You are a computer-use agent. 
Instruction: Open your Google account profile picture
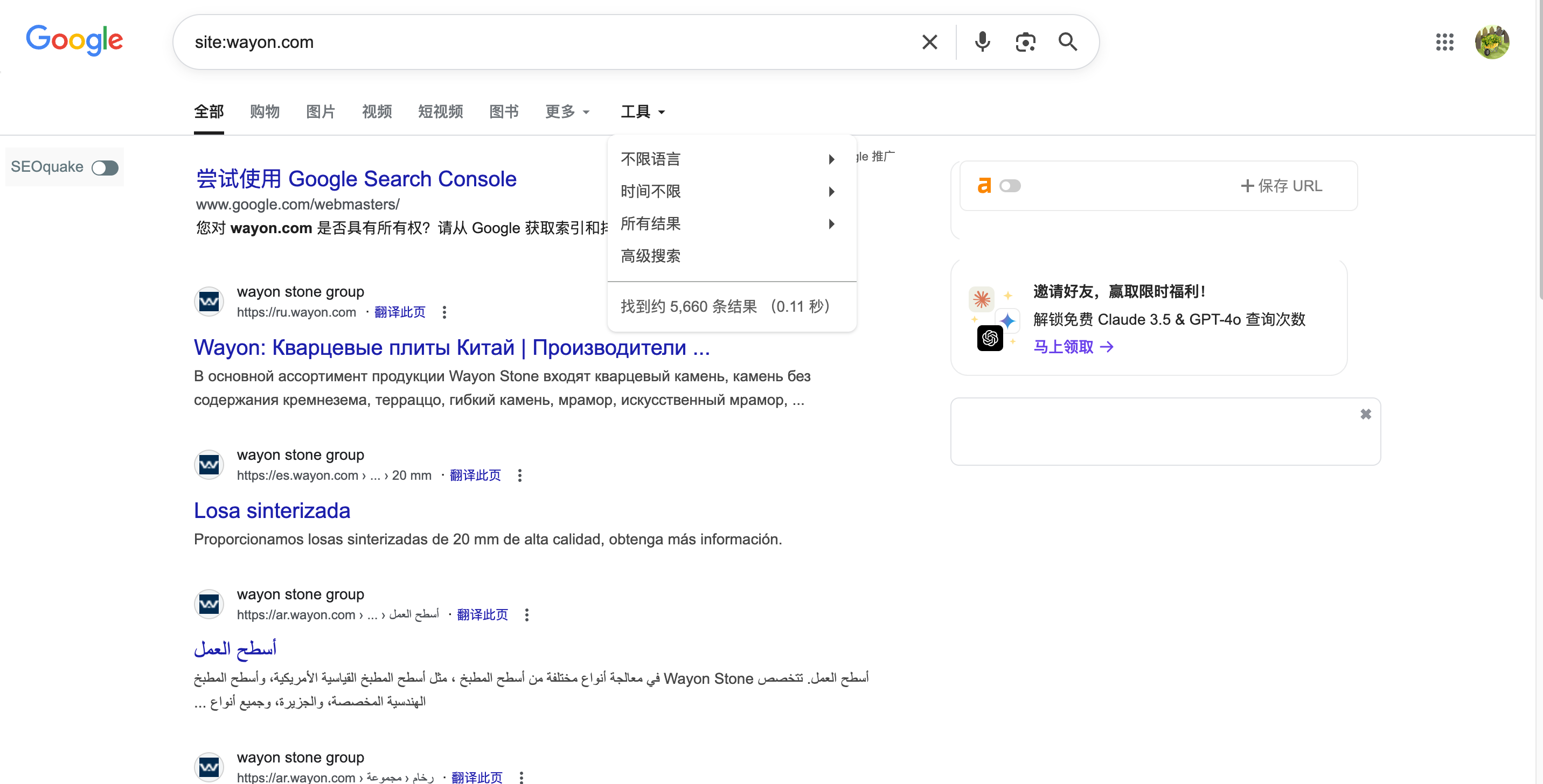point(1491,42)
